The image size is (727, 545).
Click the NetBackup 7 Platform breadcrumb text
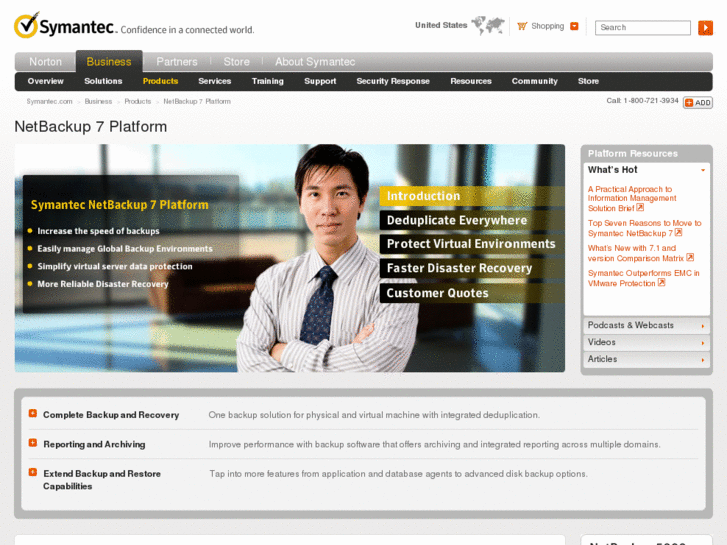(197, 102)
